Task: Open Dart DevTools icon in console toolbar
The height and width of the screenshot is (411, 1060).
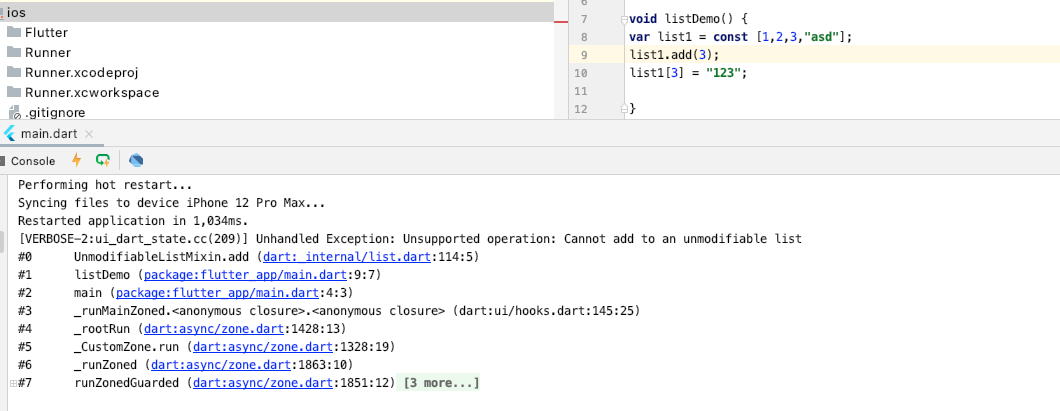Action: [136, 160]
